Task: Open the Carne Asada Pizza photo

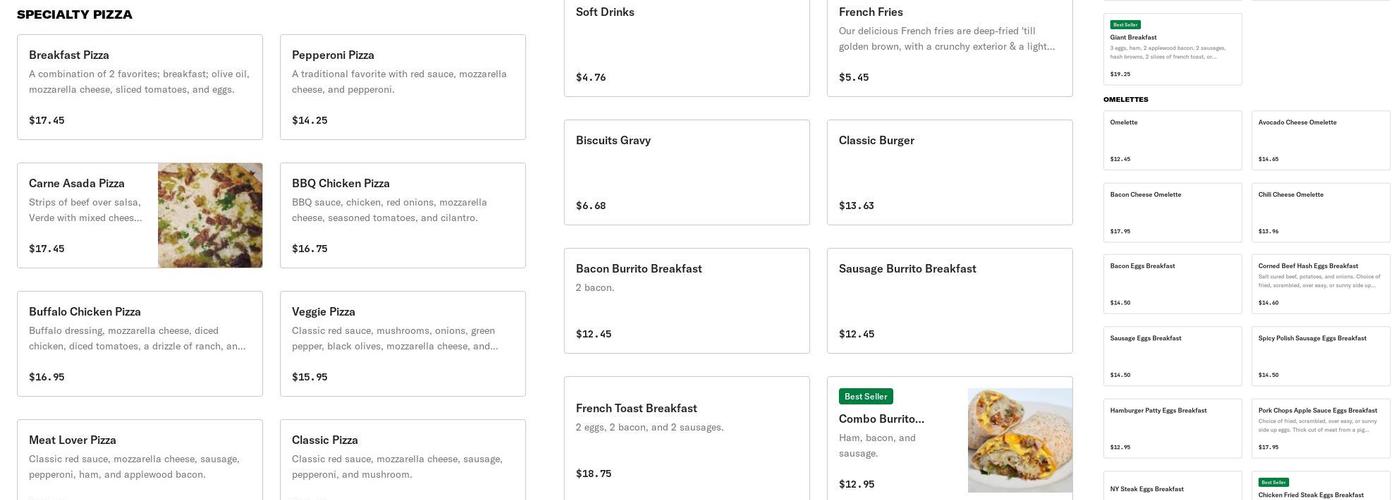Action: [210, 215]
